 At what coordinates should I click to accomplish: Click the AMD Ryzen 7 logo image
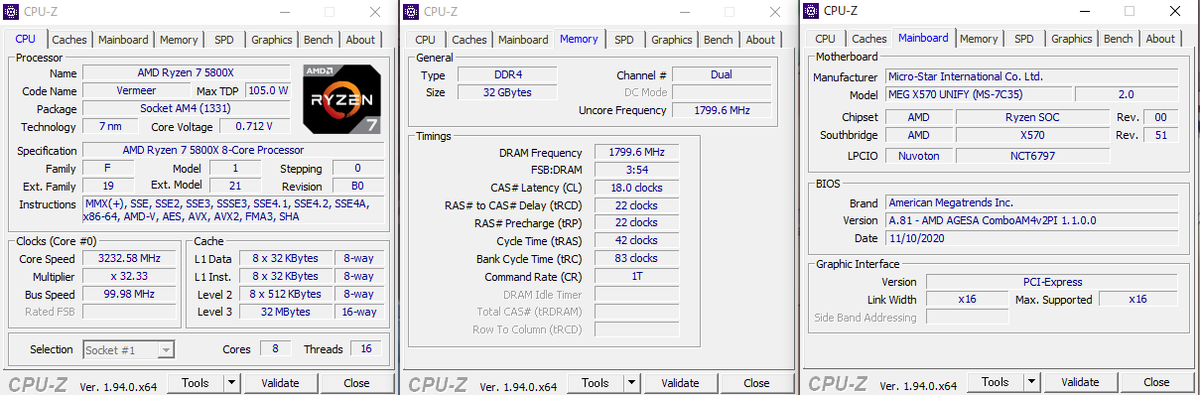(343, 100)
